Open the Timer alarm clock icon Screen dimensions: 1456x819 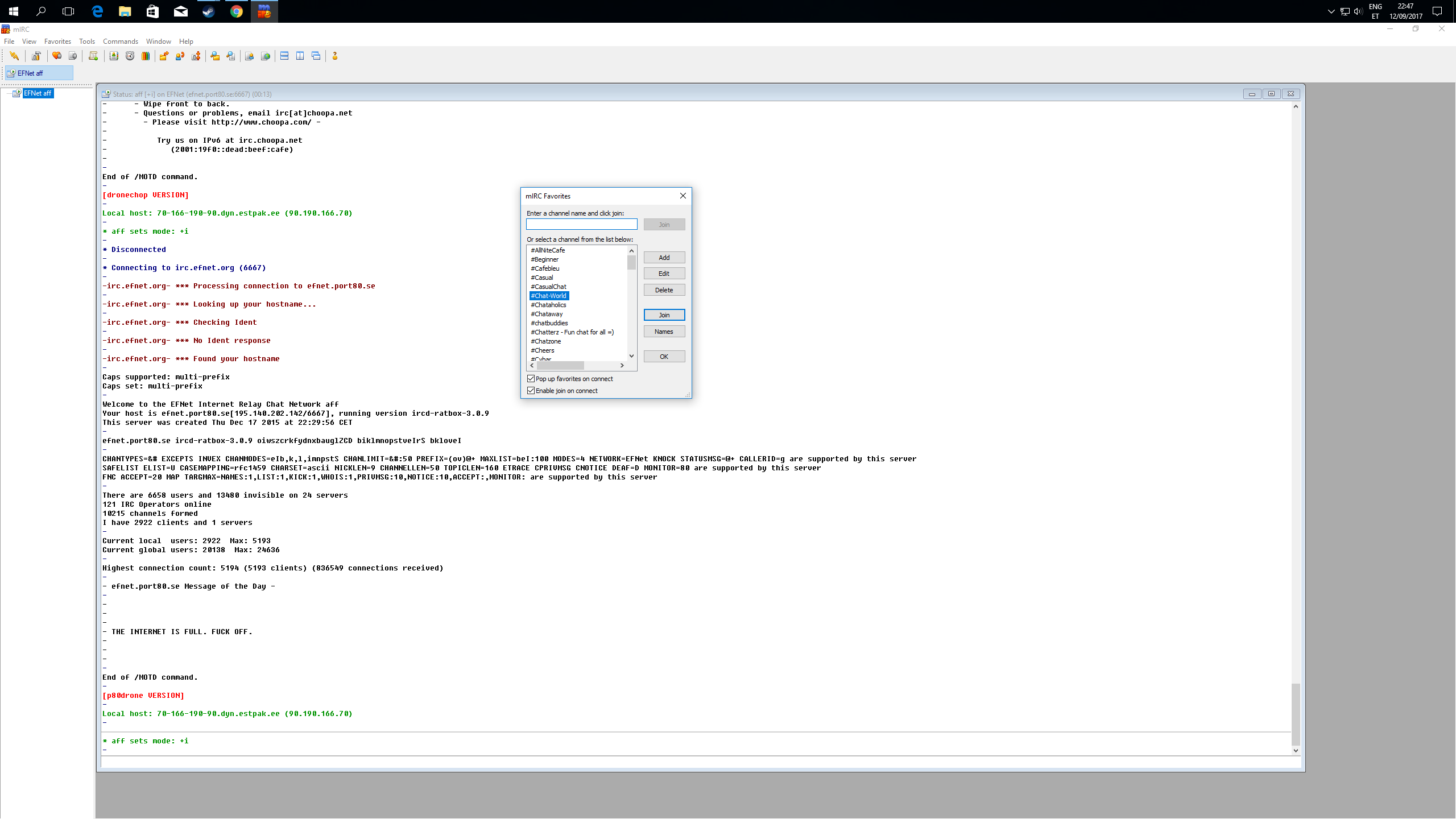tap(130, 56)
